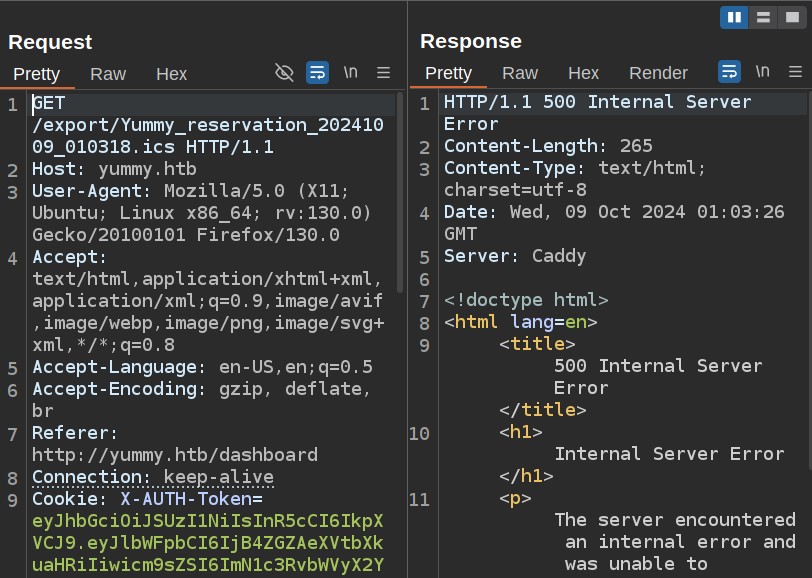The image size is (812, 578).
Task: Show \n non-printable characters in Response panel
Action: pyautogui.click(x=762, y=72)
